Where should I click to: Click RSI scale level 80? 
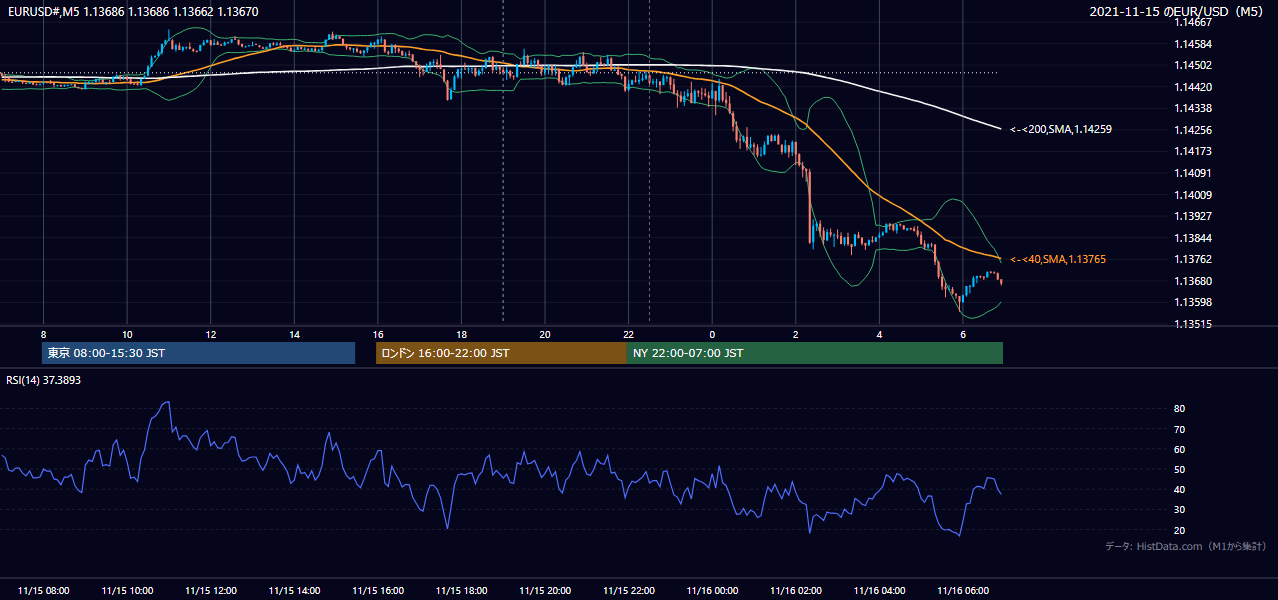(x=1180, y=410)
